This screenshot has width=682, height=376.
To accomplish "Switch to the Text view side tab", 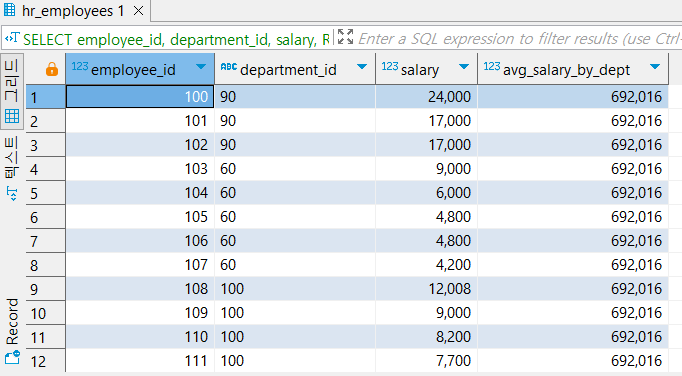I will [12, 168].
